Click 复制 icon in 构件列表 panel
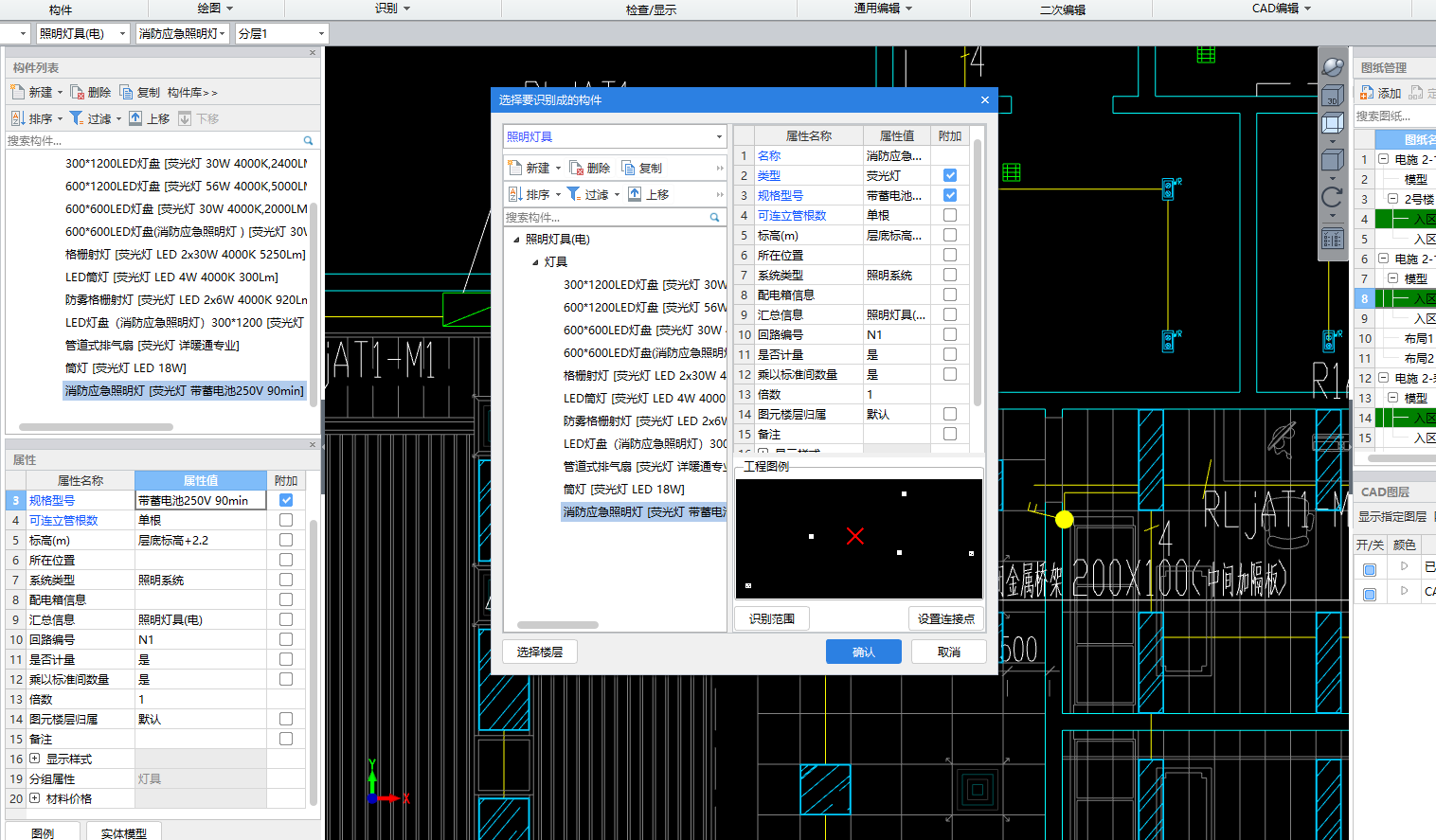 127,92
